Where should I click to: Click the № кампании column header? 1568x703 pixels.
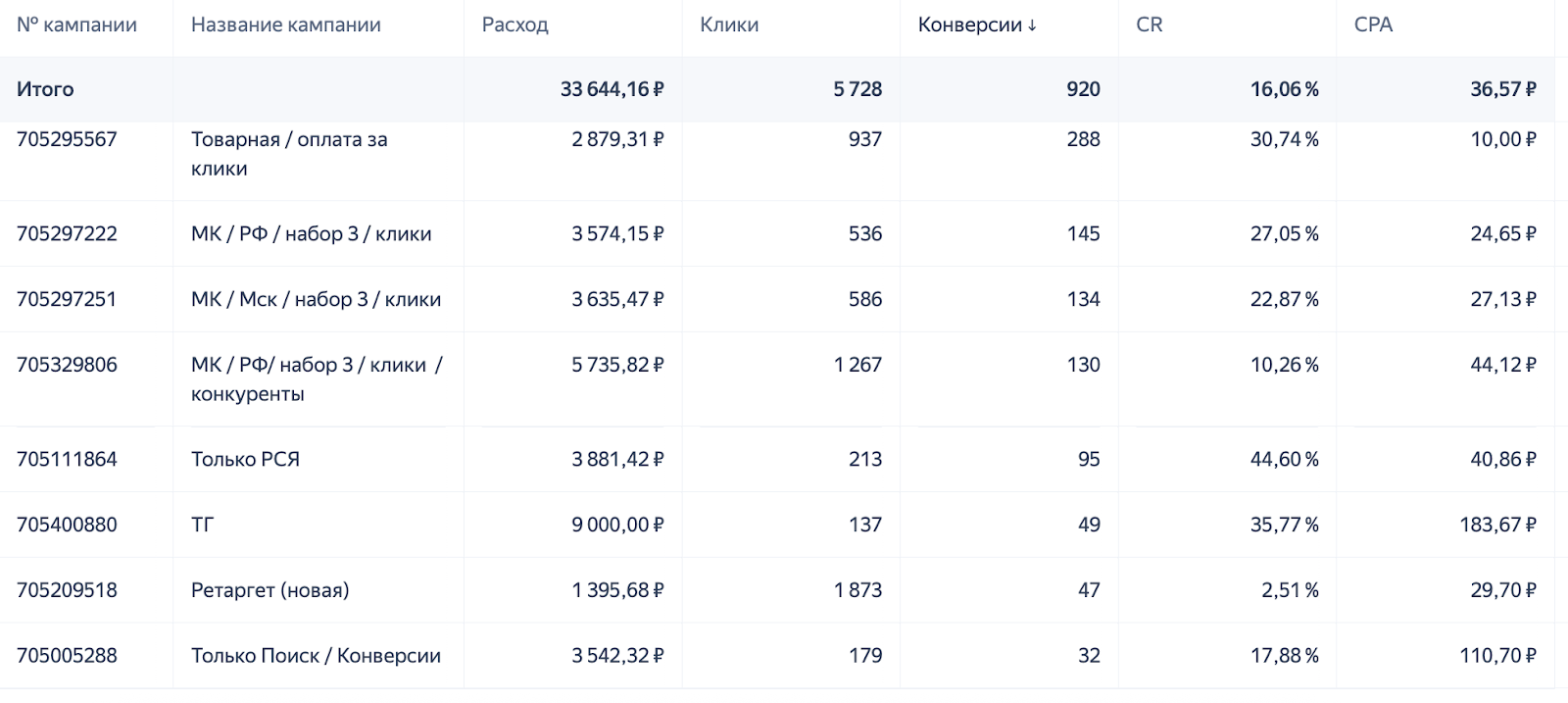76,25
